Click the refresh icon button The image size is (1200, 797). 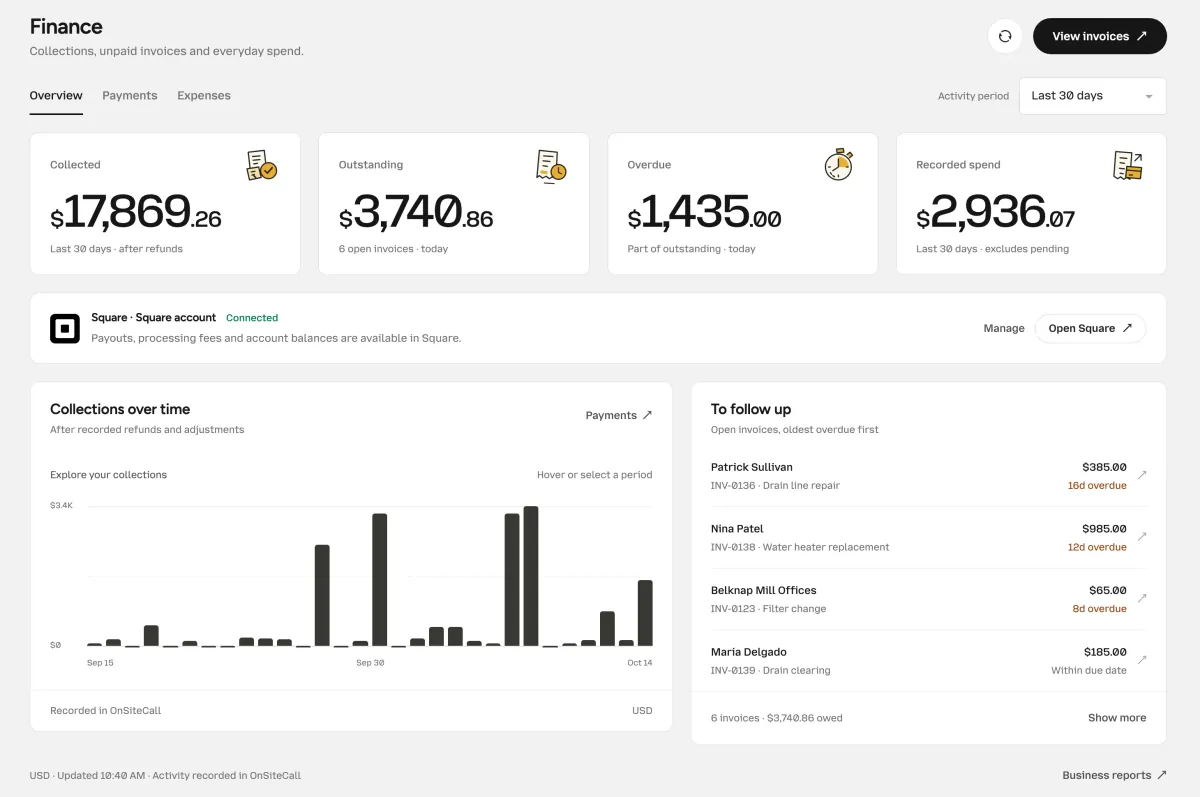tap(1005, 36)
